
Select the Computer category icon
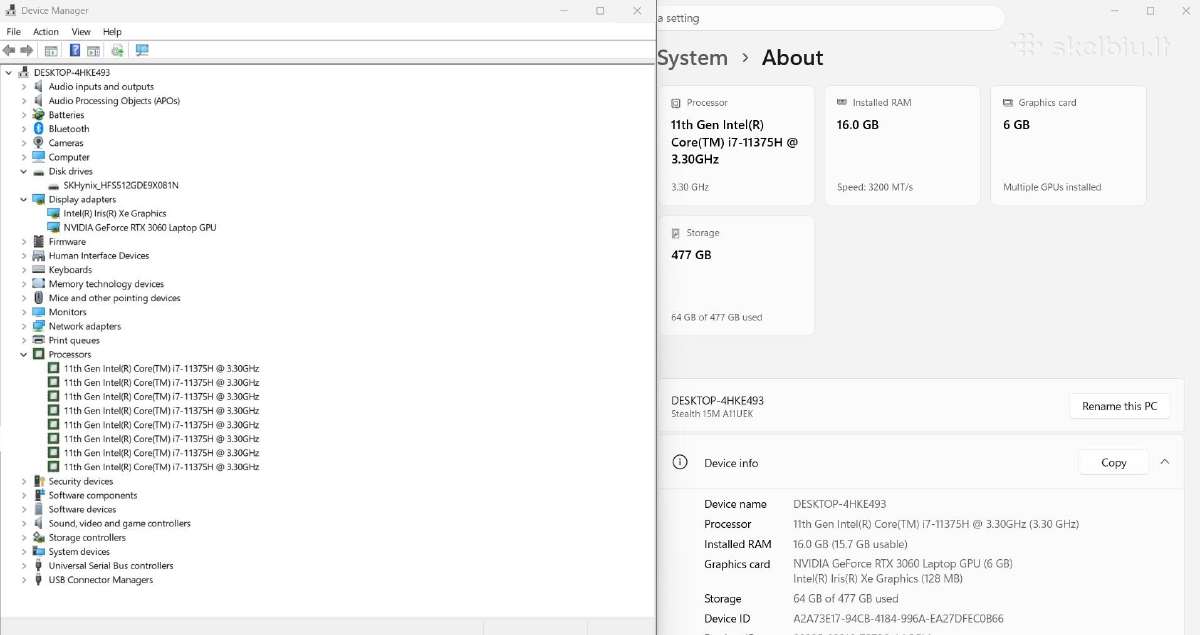tap(39, 157)
